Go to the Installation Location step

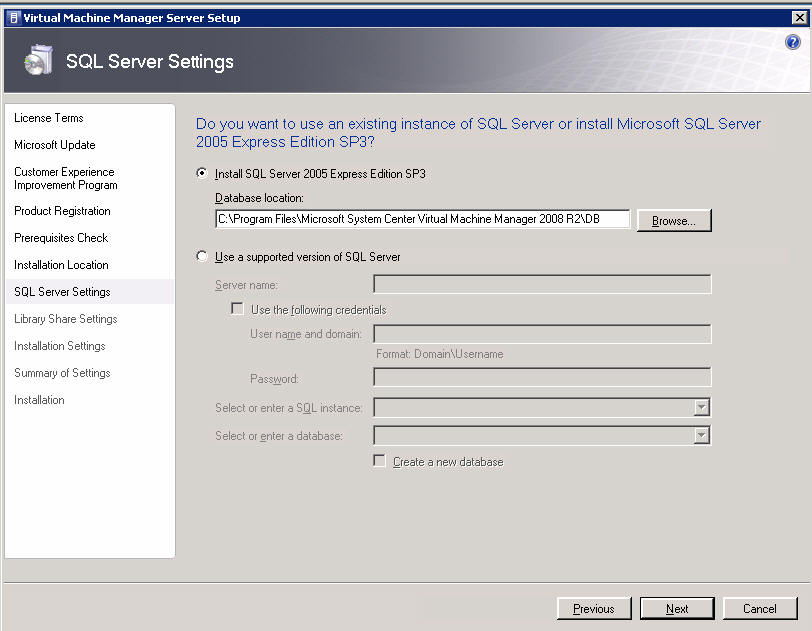tap(61, 265)
